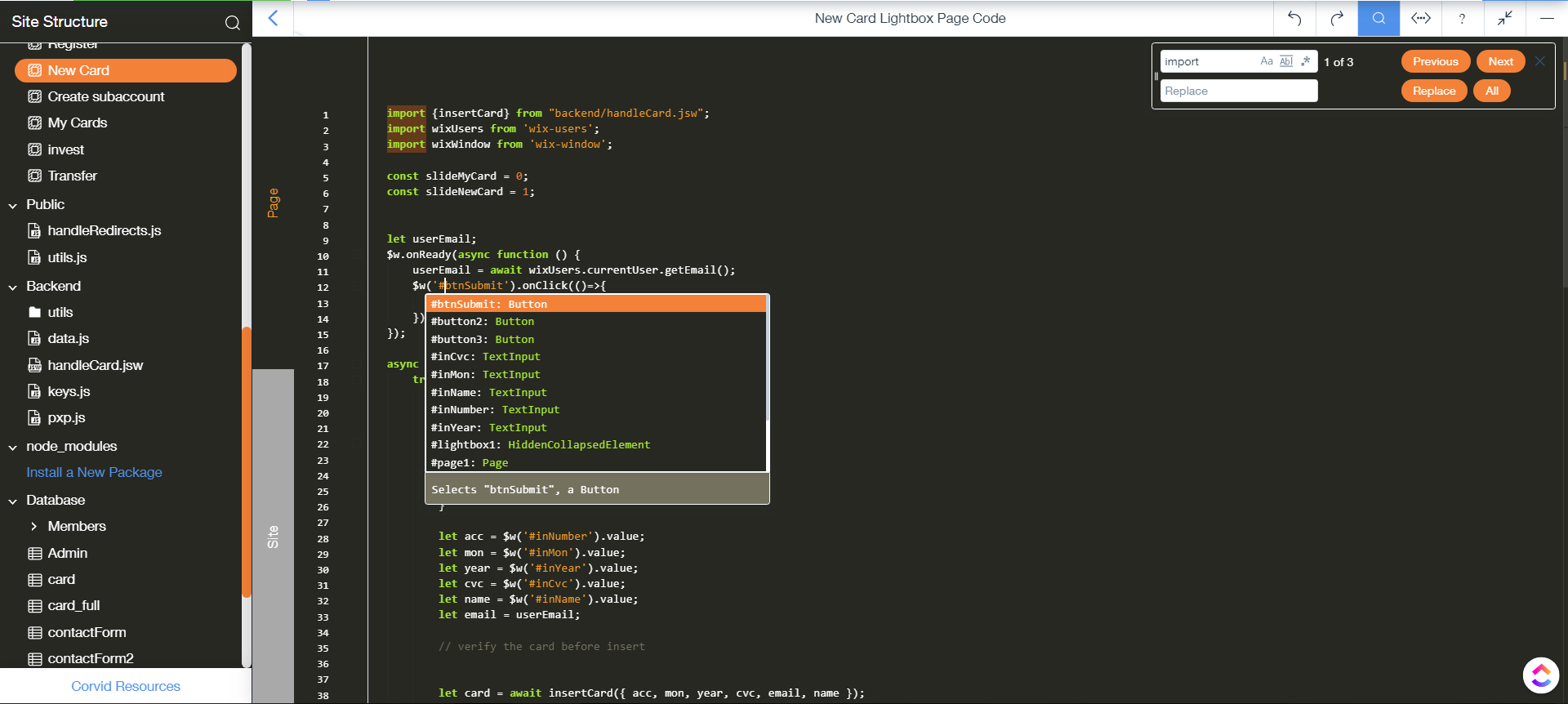Viewport: 1568px width, 704px height.
Task: Toggle the find-in-code search tool
Action: 1379,18
